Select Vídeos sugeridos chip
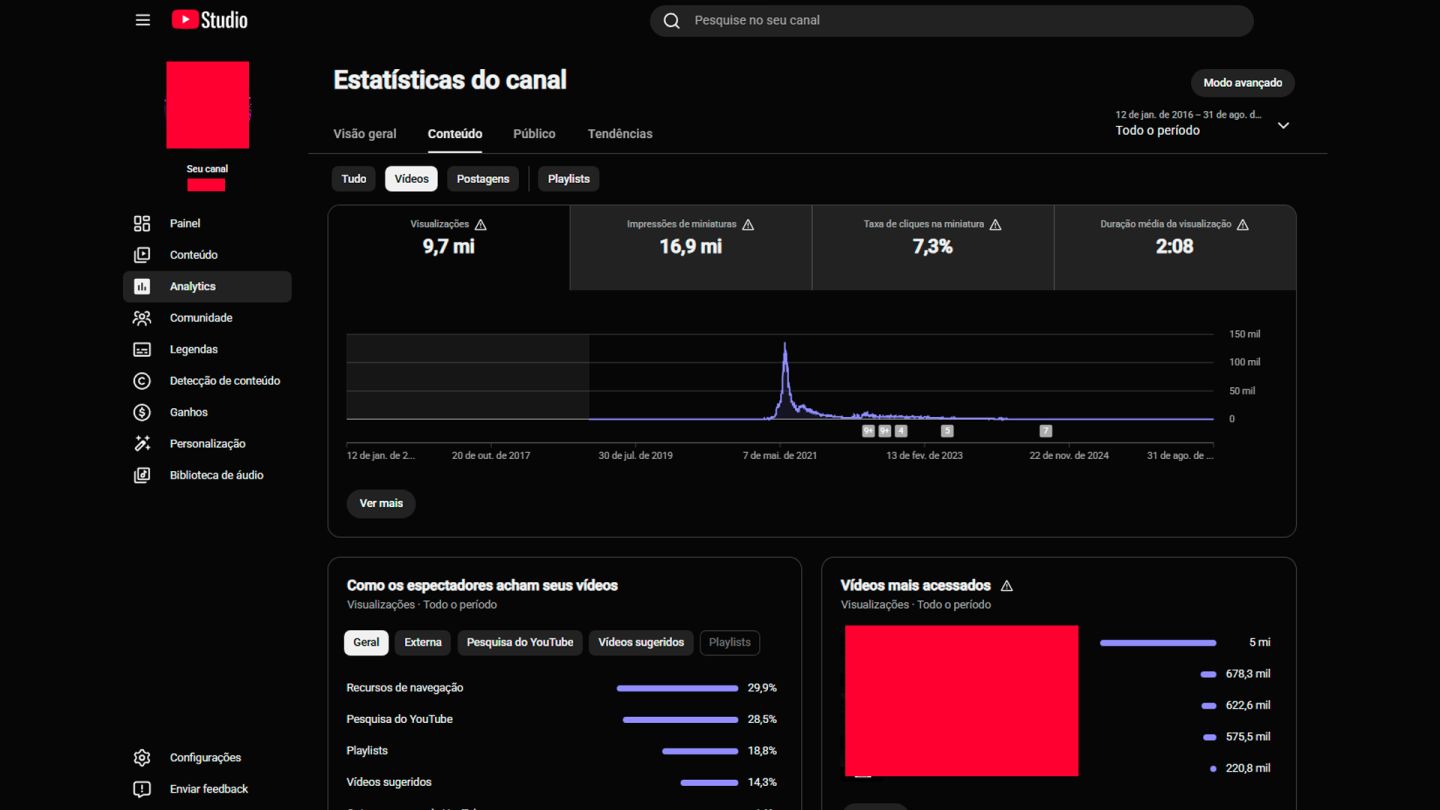Viewport: 1440px width, 810px height. click(641, 643)
